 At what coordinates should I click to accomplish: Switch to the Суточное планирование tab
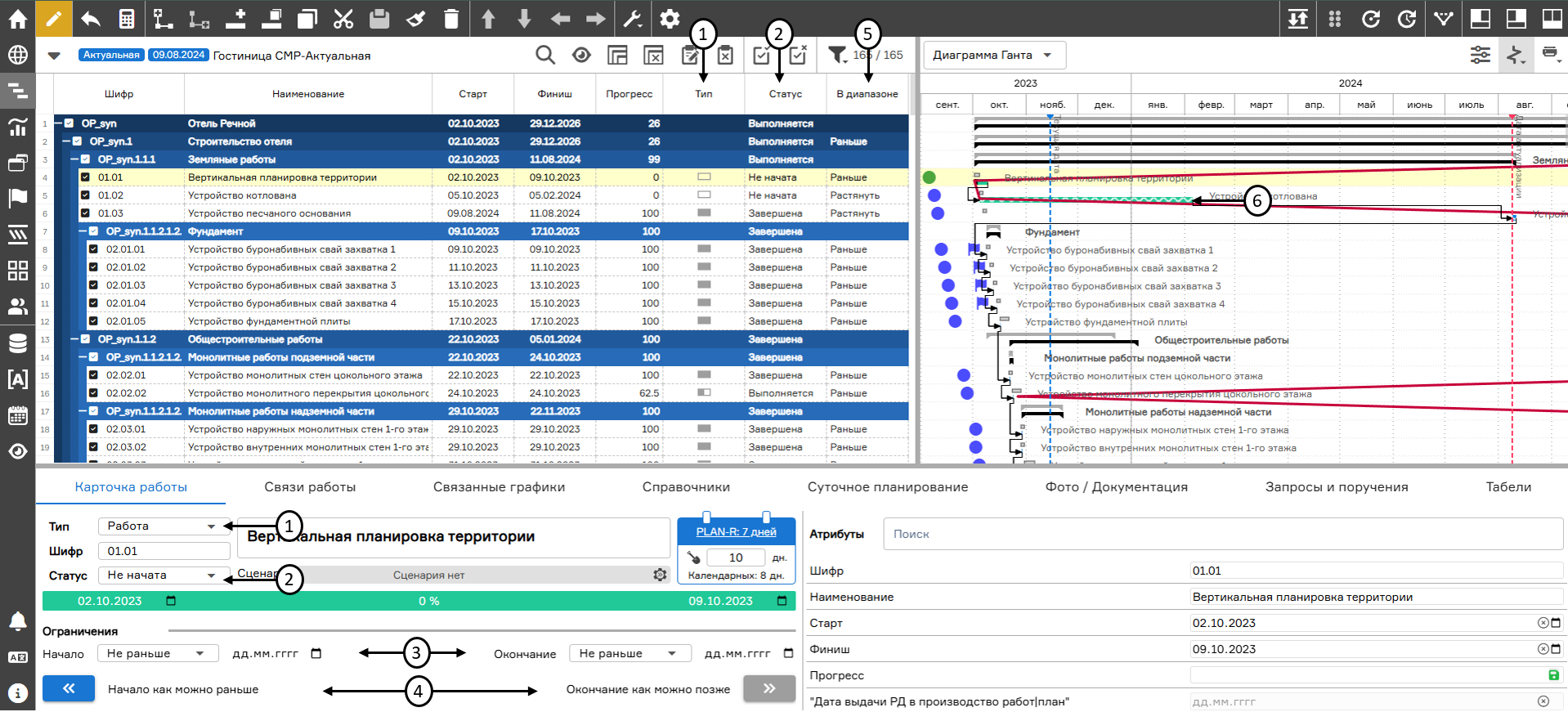click(x=888, y=487)
